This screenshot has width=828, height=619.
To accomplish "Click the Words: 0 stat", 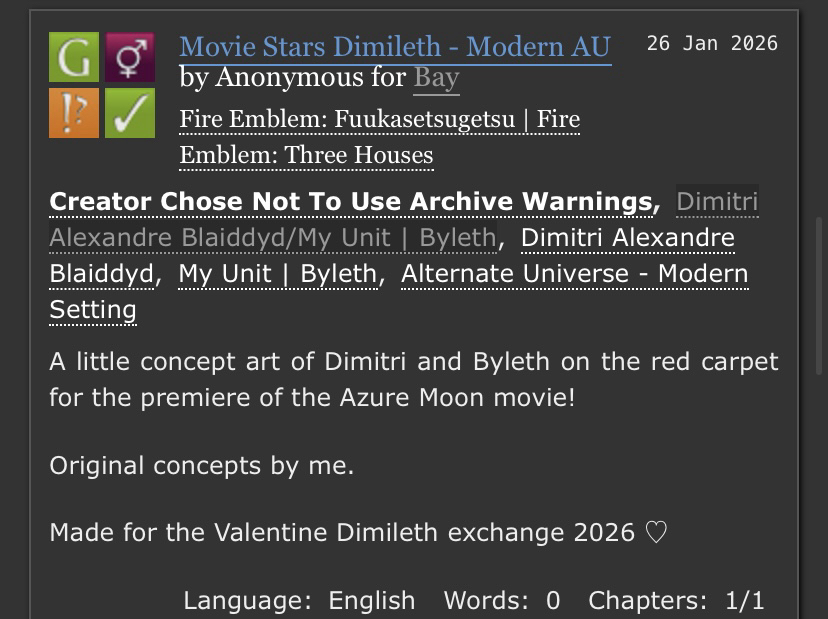I will (502, 600).
